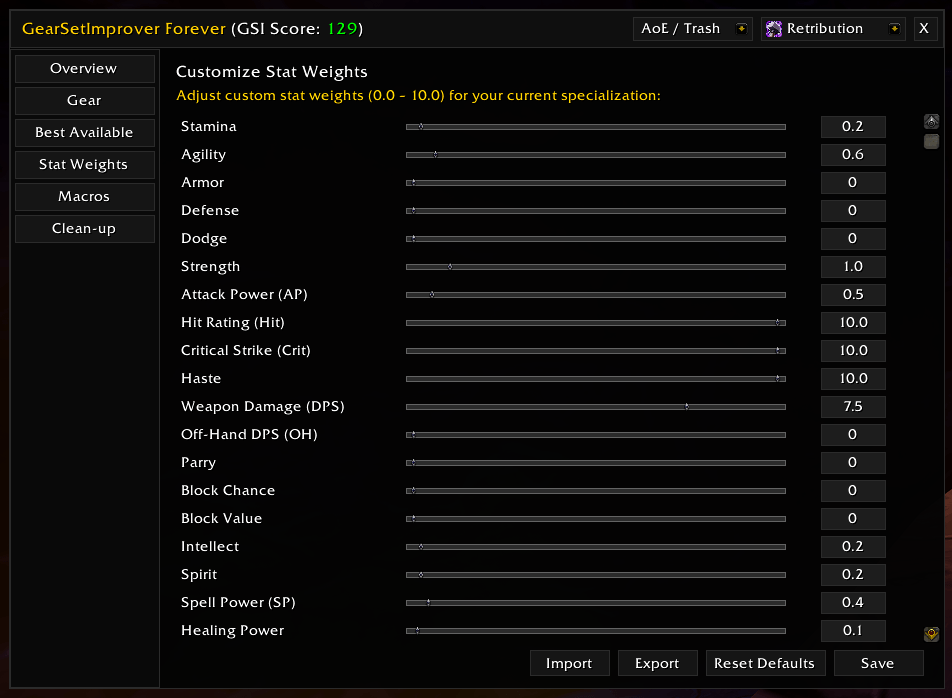Click the Off-Hand DPS value field
952x698 pixels.
853,435
